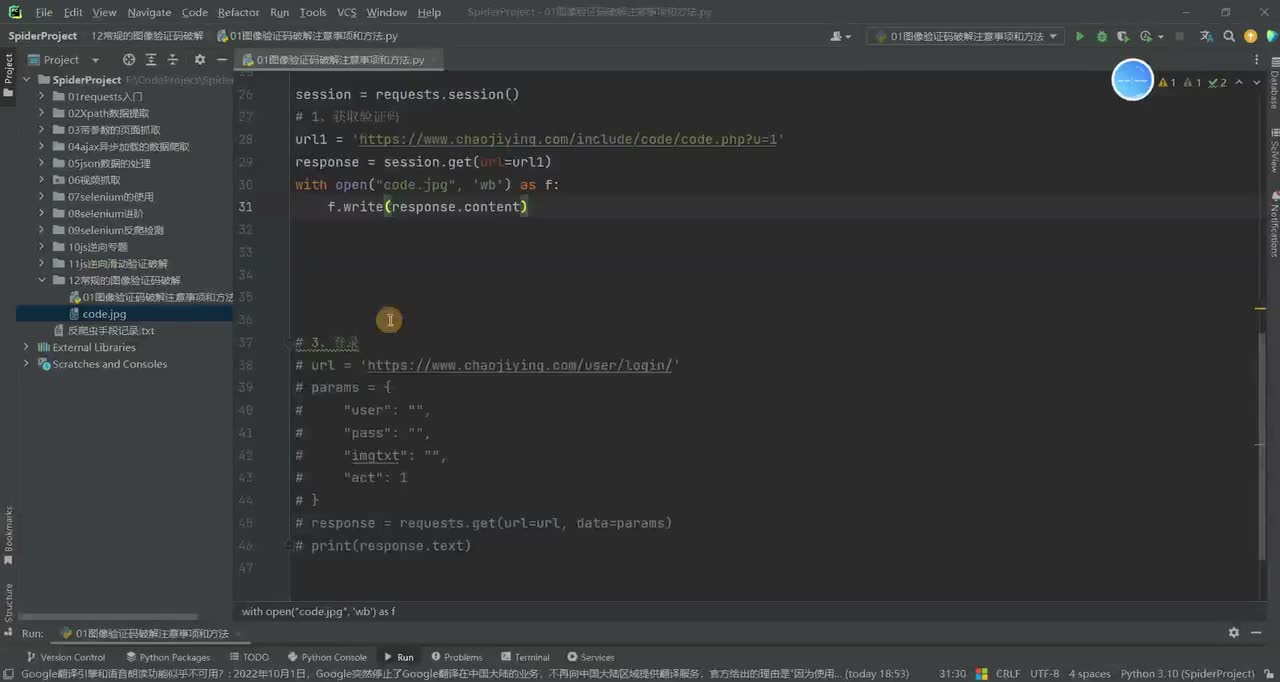Expand the 01requests入门 folder

[43, 96]
